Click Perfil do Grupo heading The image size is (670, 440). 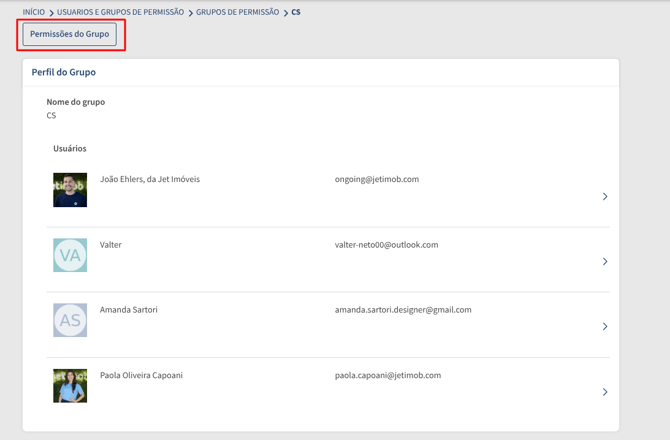64,72
